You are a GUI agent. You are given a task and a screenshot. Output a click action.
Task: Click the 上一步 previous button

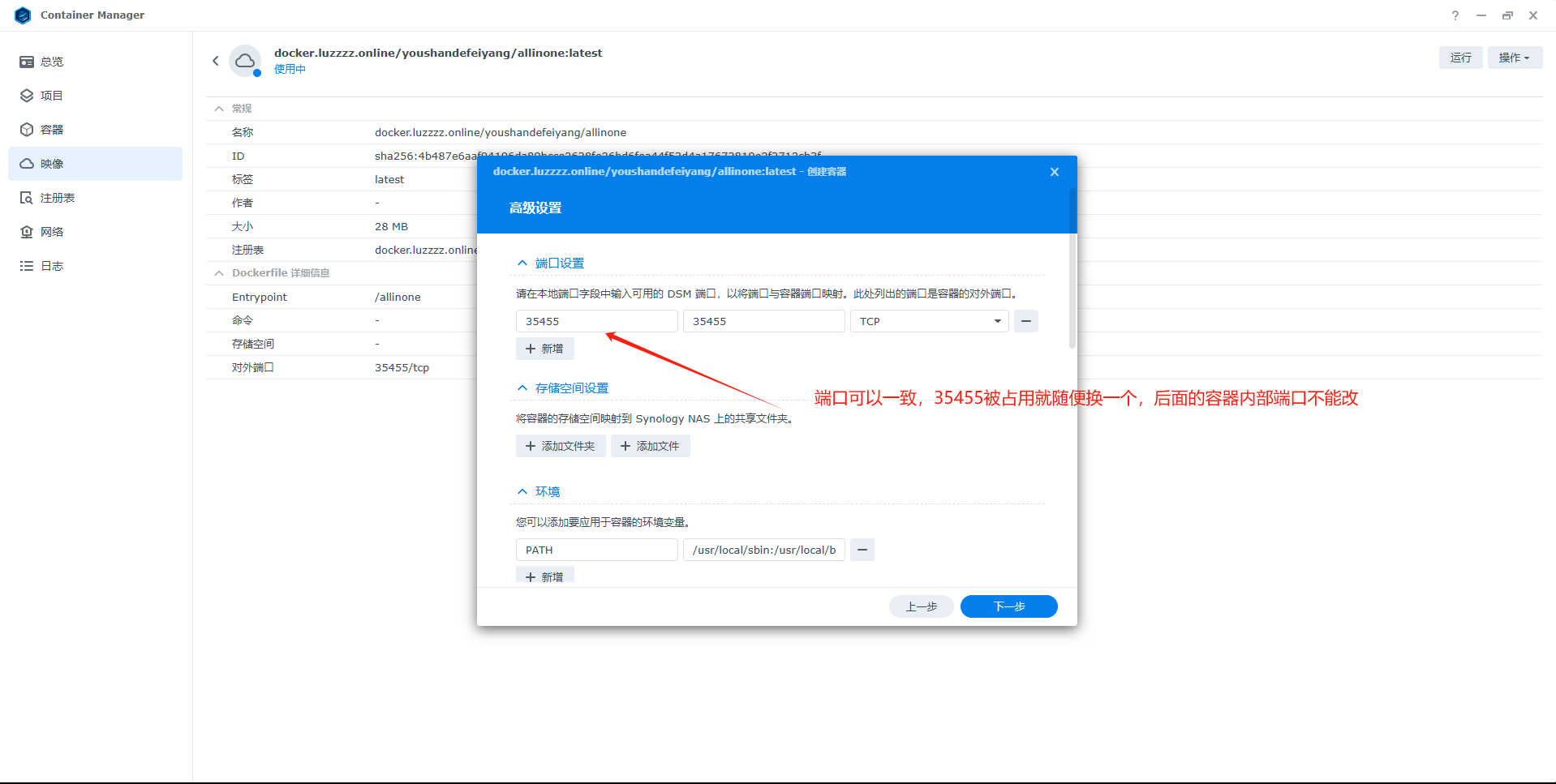pyautogui.click(x=921, y=606)
